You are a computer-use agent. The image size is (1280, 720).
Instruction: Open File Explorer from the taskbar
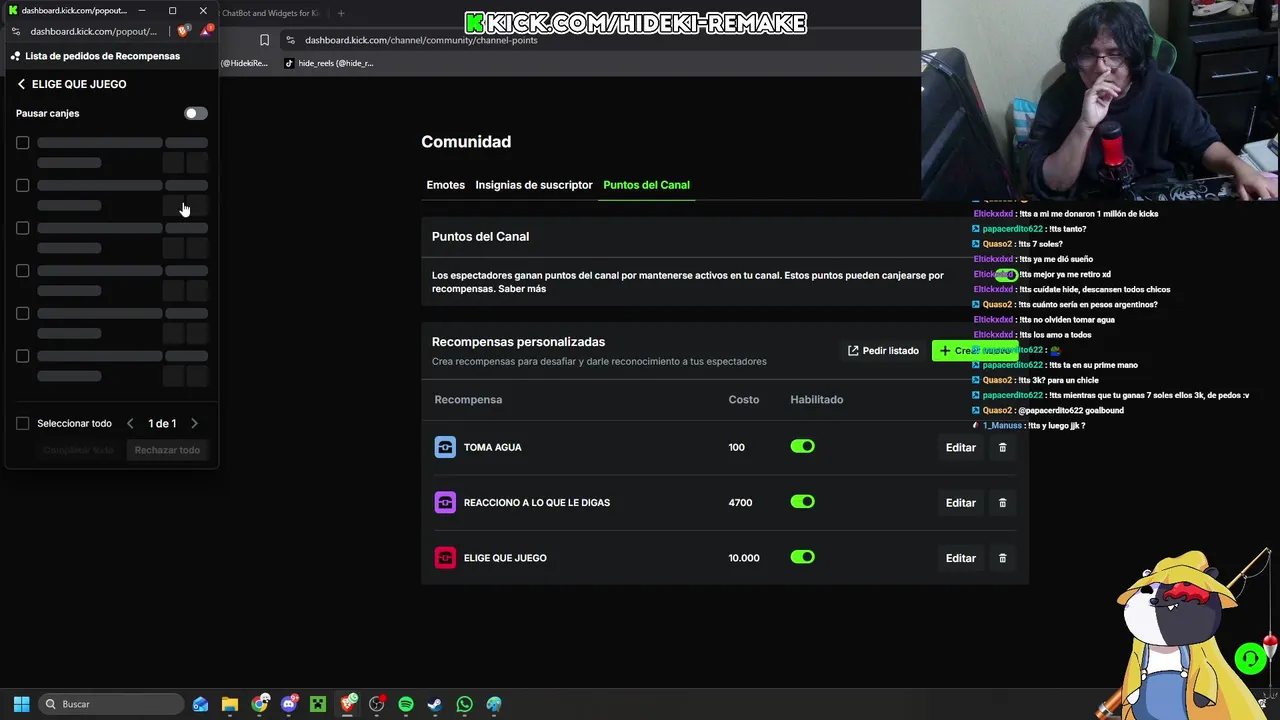[x=230, y=704]
